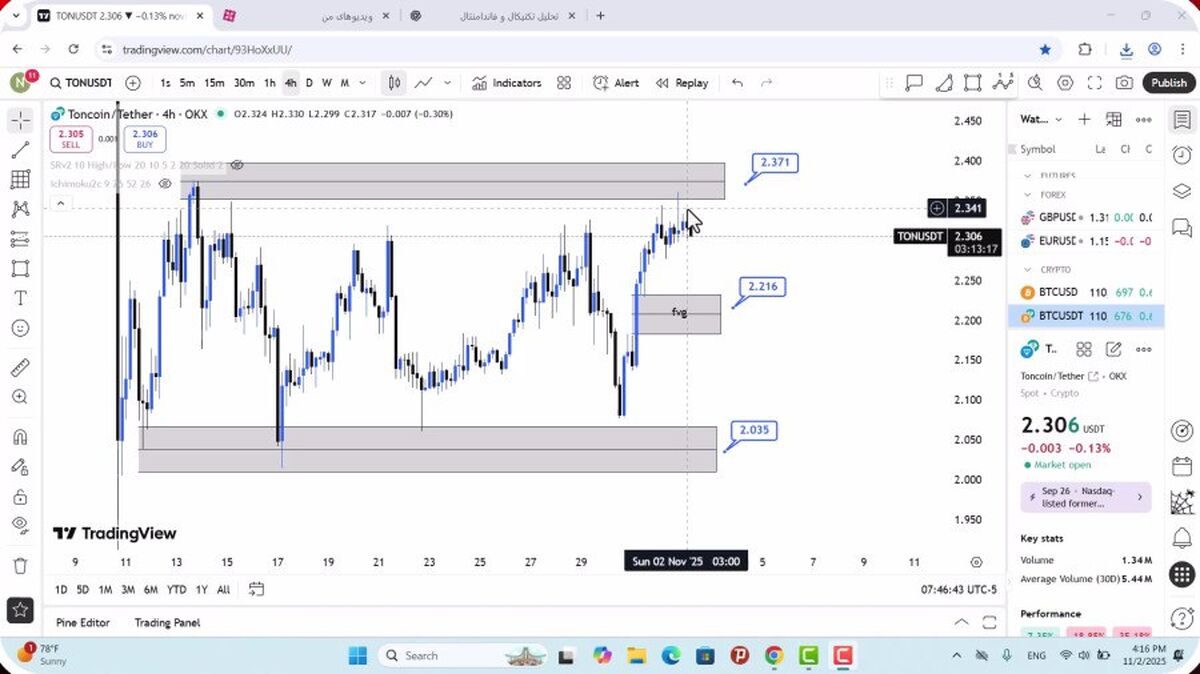The image size is (1200, 674).
Task: Click the TONUSDT symbol search field
Action: pyautogui.click(x=81, y=83)
